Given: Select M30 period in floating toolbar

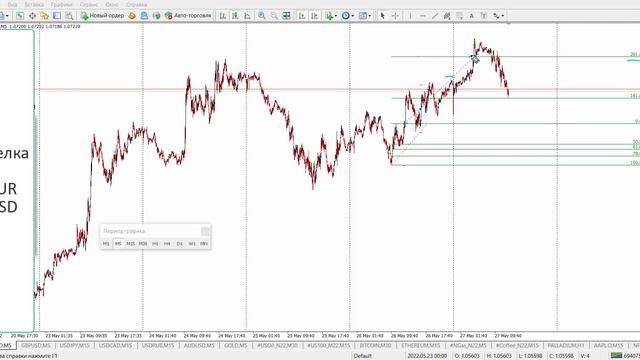Looking at the screenshot, I should [143, 244].
